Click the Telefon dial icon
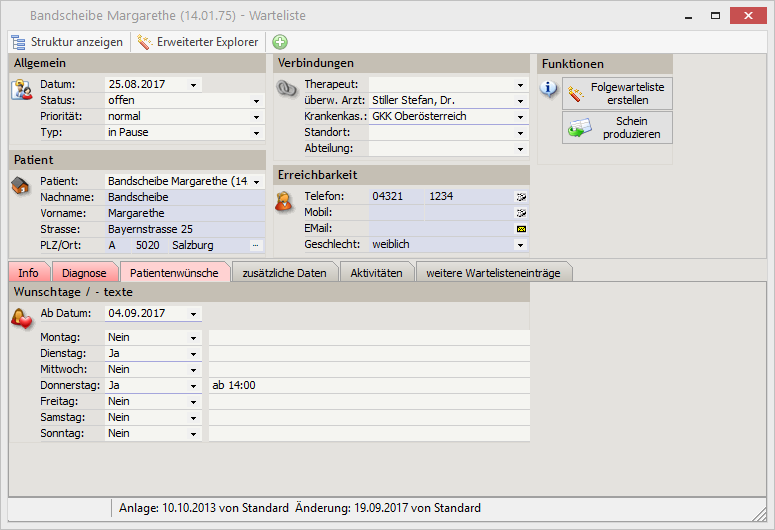This screenshot has width=775, height=530. (x=521, y=197)
